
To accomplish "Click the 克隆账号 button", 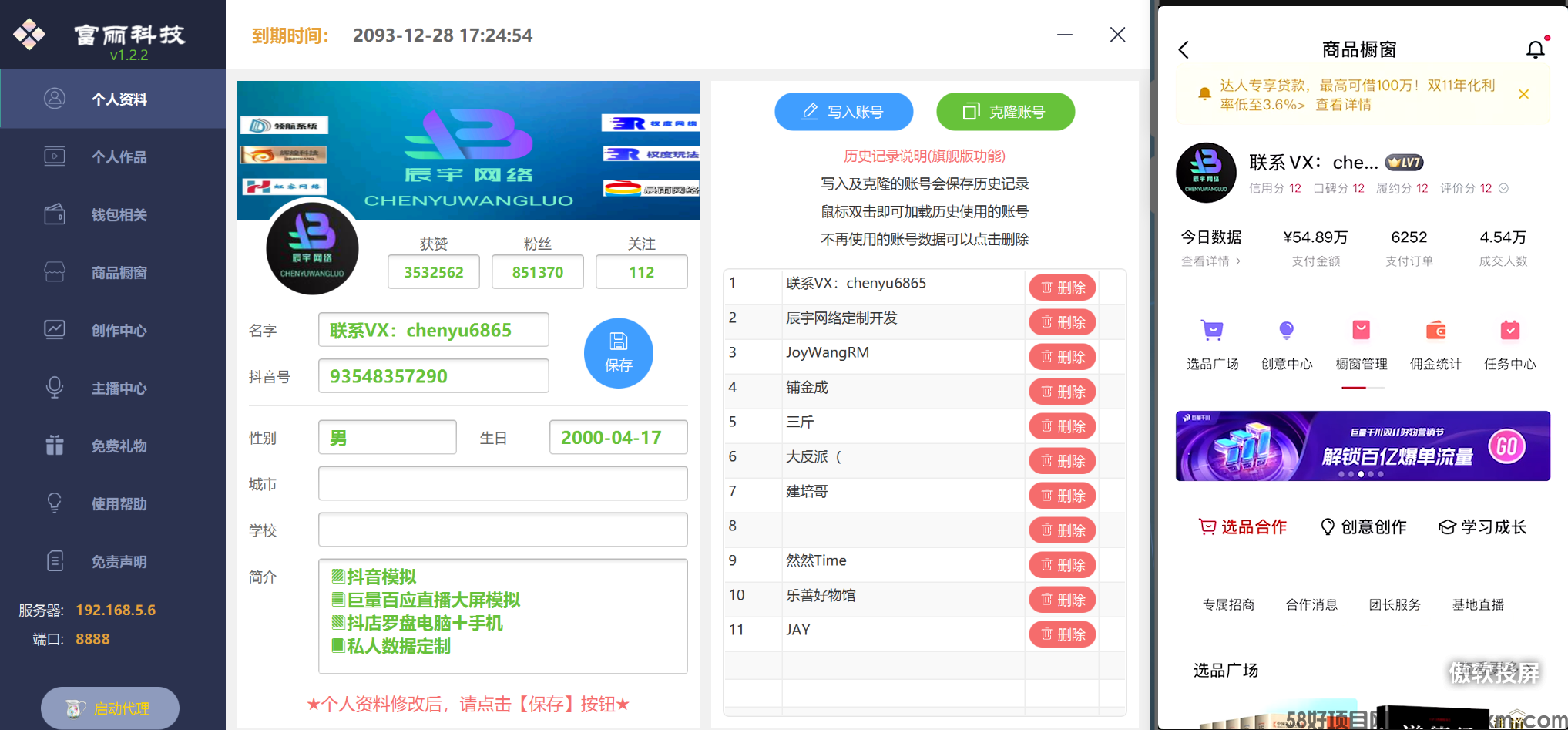I will click(1006, 112).
